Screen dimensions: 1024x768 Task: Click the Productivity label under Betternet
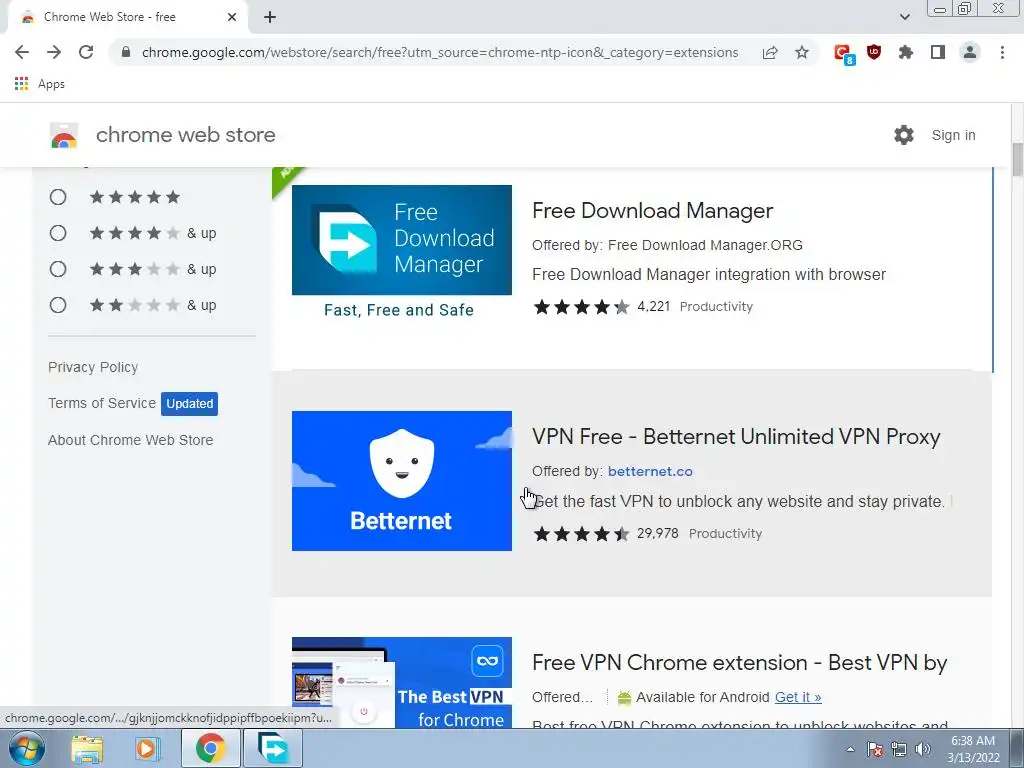coord(726,534)
